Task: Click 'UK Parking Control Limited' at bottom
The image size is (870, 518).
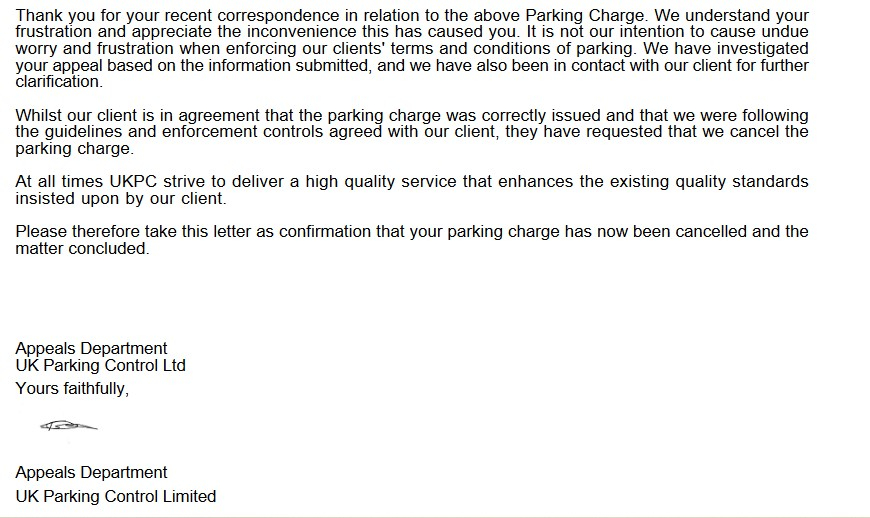Action: [x=116, y=496]
